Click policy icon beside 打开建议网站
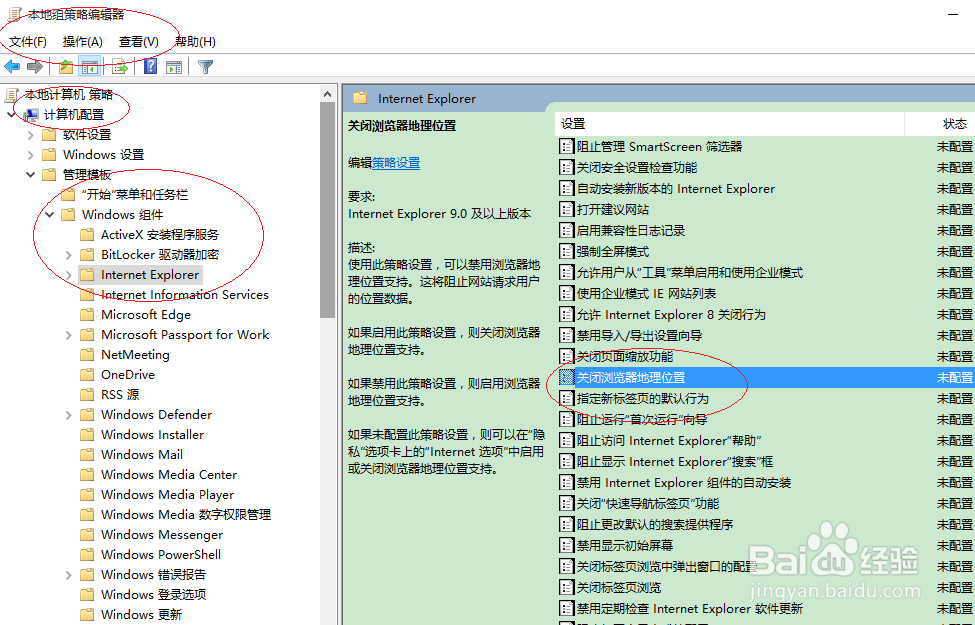Screen dimensions: 975x625 (566, 210)
